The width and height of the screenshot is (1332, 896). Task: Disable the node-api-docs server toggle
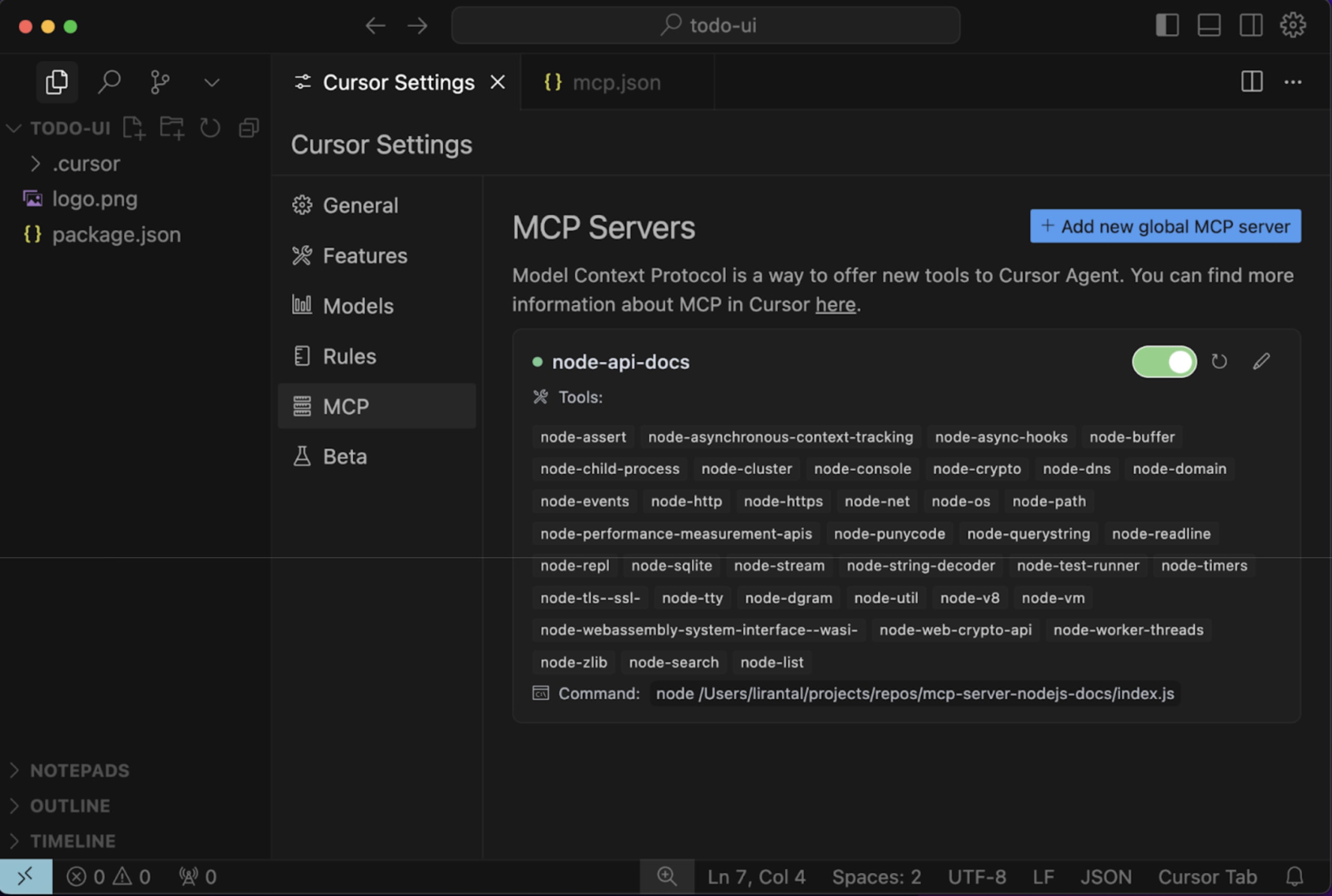tap(1164, 362)
